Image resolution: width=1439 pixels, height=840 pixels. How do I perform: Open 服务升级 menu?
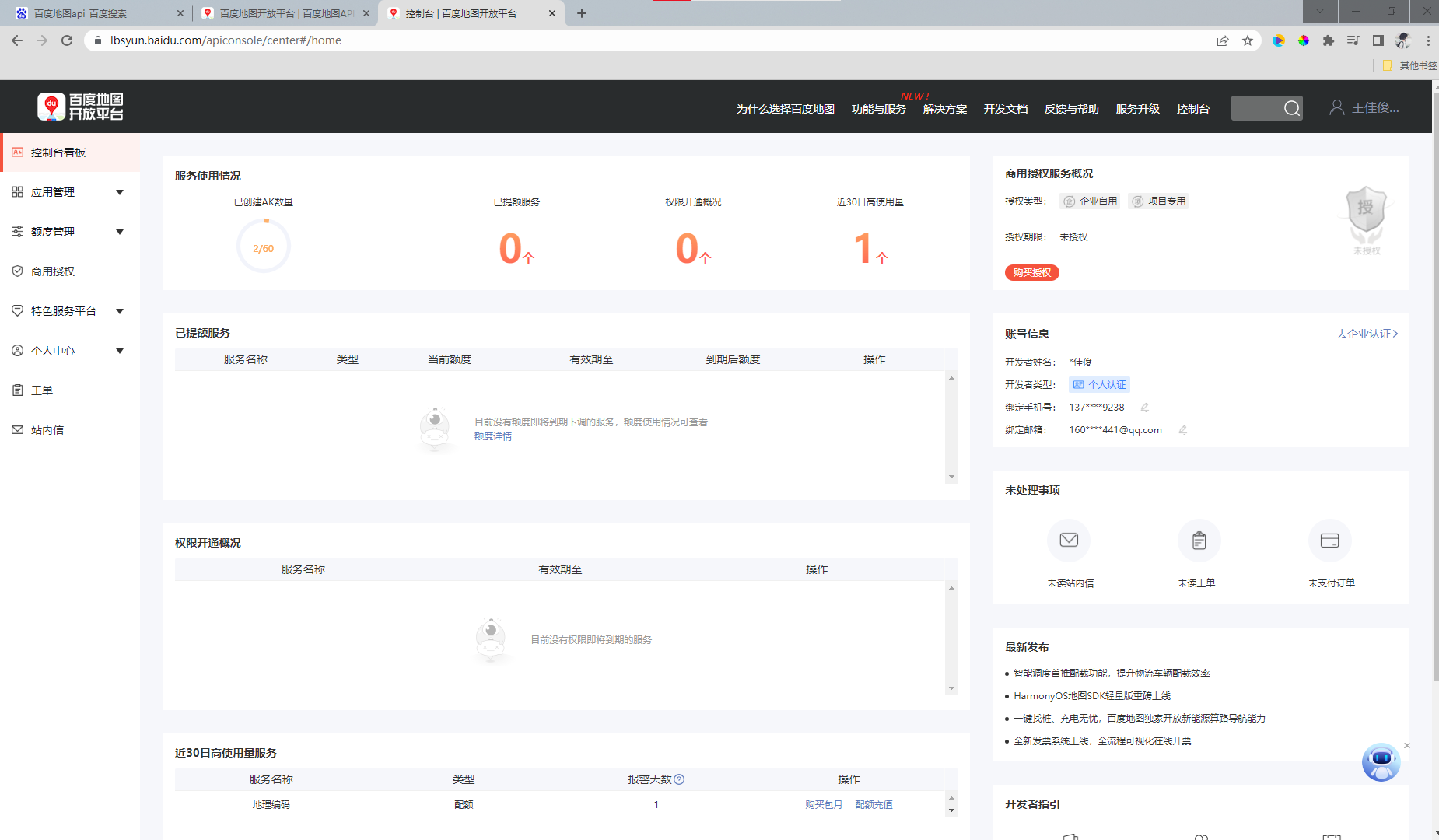[x=1137, y=109]
